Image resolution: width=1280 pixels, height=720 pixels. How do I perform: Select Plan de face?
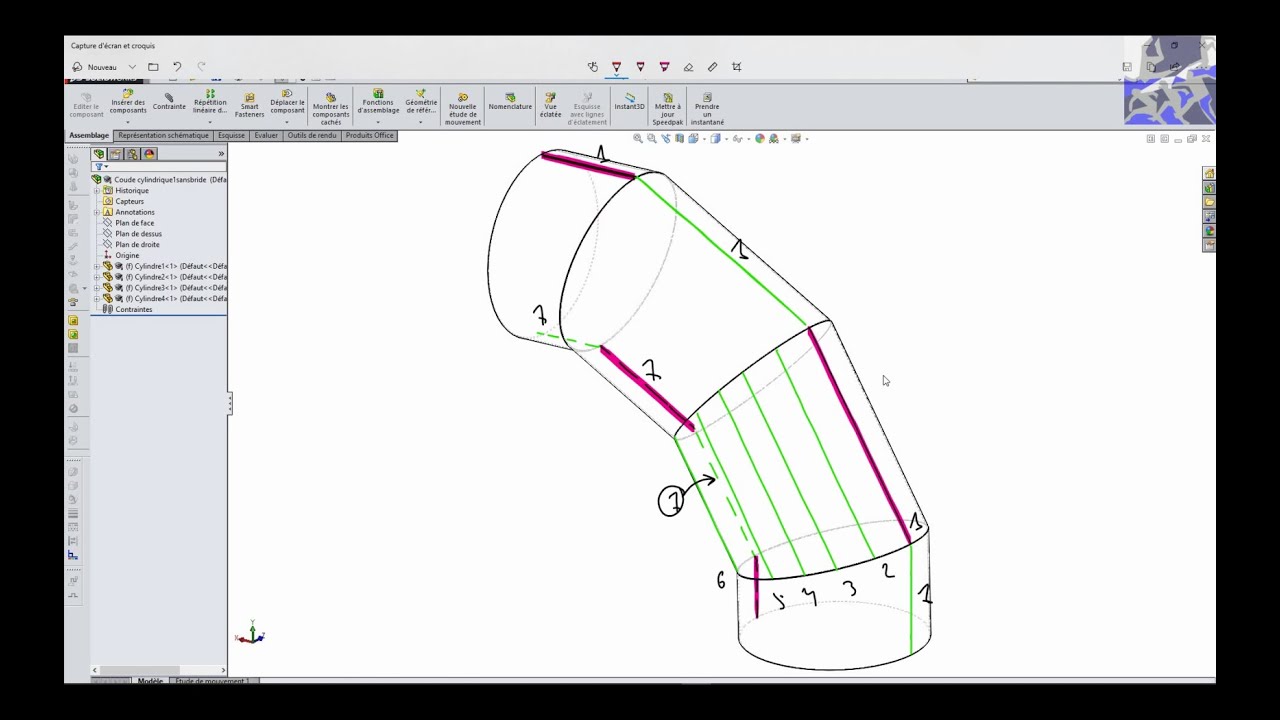[x=134, y=223]
